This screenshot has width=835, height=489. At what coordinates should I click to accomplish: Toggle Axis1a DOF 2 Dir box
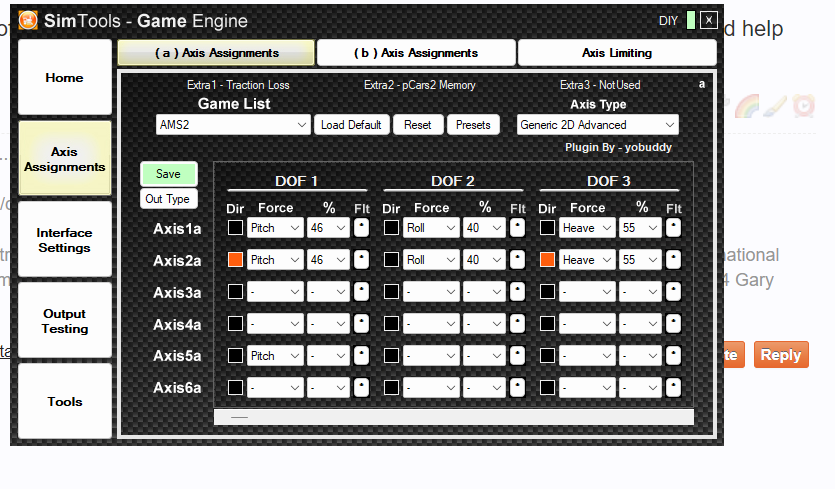click(x=391, y=227)
